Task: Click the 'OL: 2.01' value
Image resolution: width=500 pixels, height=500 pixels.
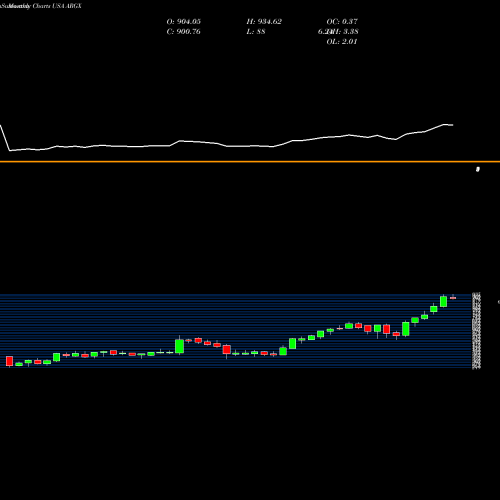Action: click(x=342, y=42)
